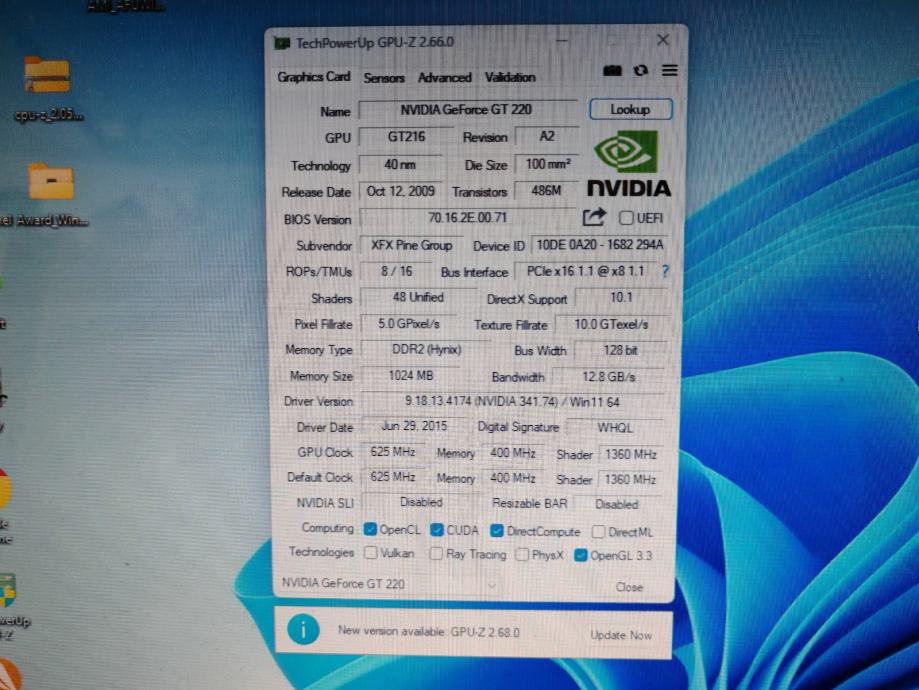This screenshot has height=690, width=919.
Task: Click the Driver Date Jun 29, 2015
Action: tap(414, 426)
